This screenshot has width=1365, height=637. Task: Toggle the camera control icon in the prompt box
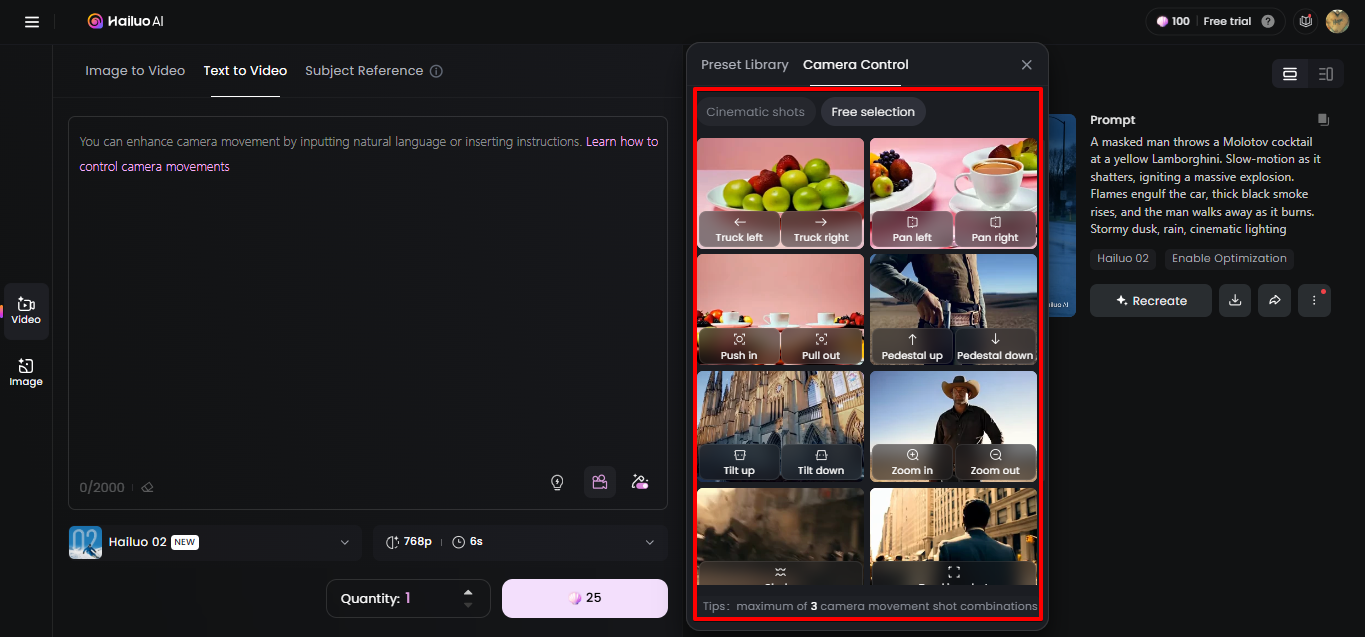click(x=600, y=482)
